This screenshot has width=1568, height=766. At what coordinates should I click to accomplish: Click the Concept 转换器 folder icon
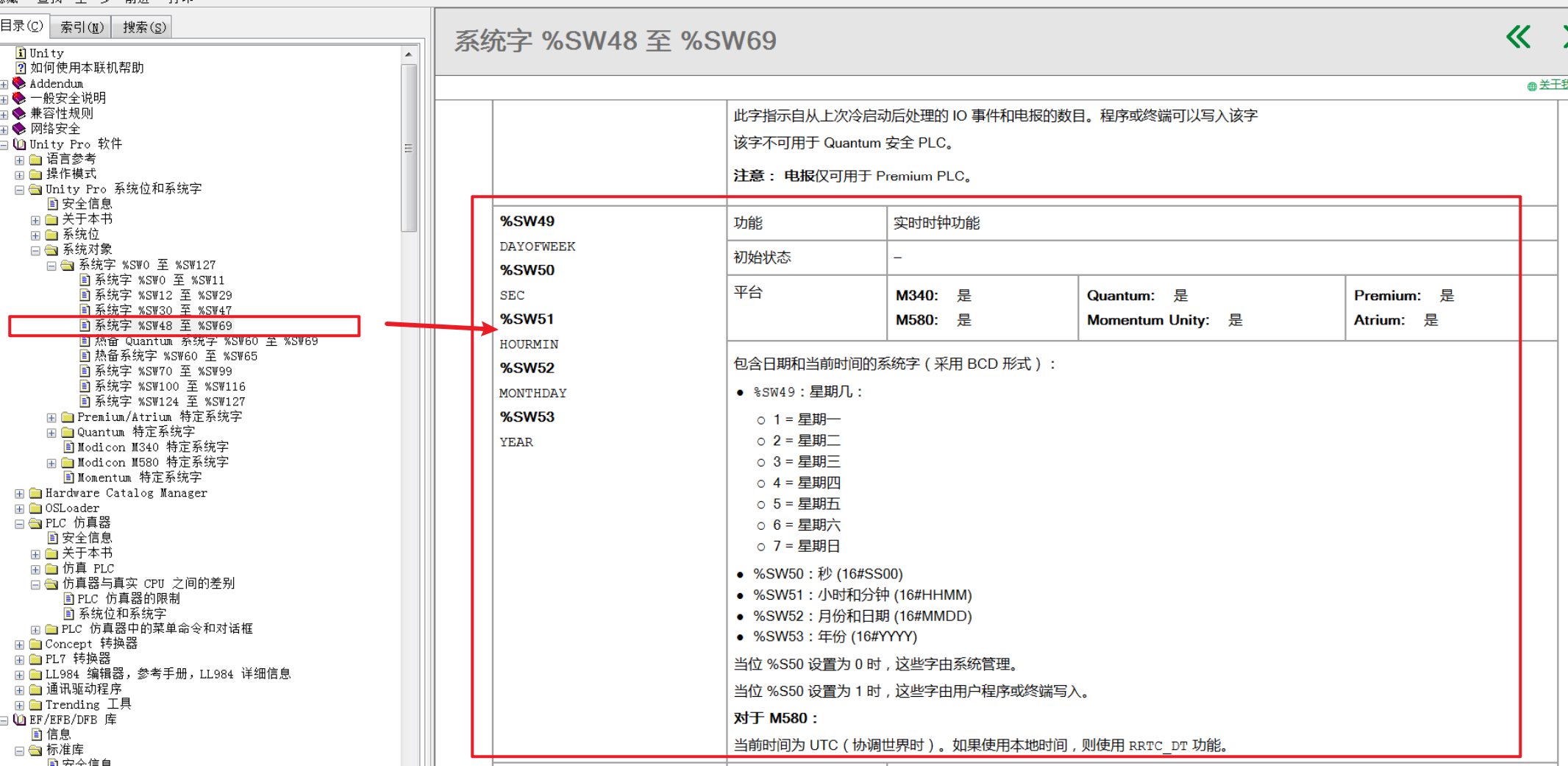pos(35,644)
